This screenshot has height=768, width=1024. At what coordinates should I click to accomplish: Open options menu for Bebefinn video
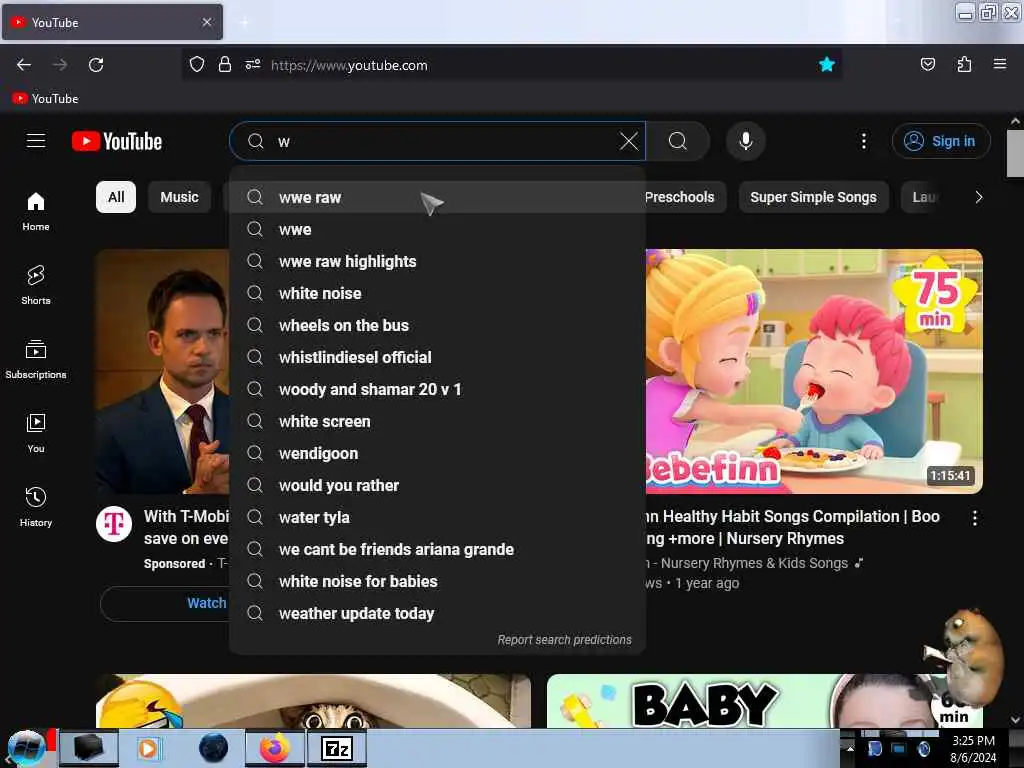tap(974, 519)
